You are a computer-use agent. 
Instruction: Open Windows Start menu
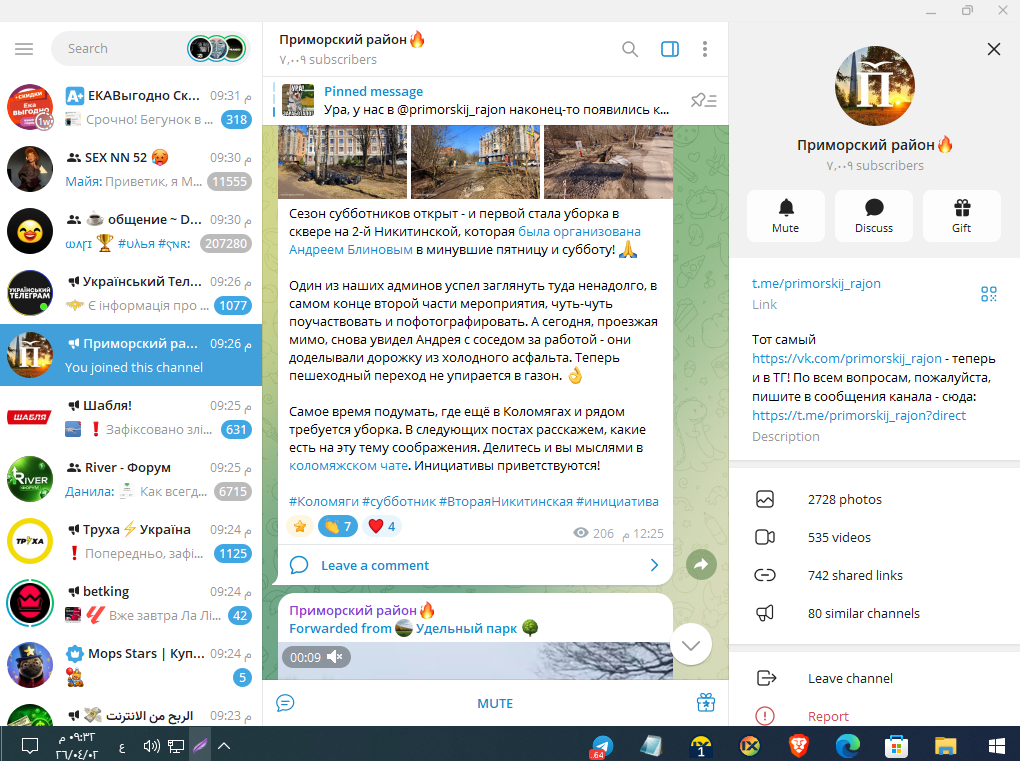pyautogui.click(x=996, y=746)
